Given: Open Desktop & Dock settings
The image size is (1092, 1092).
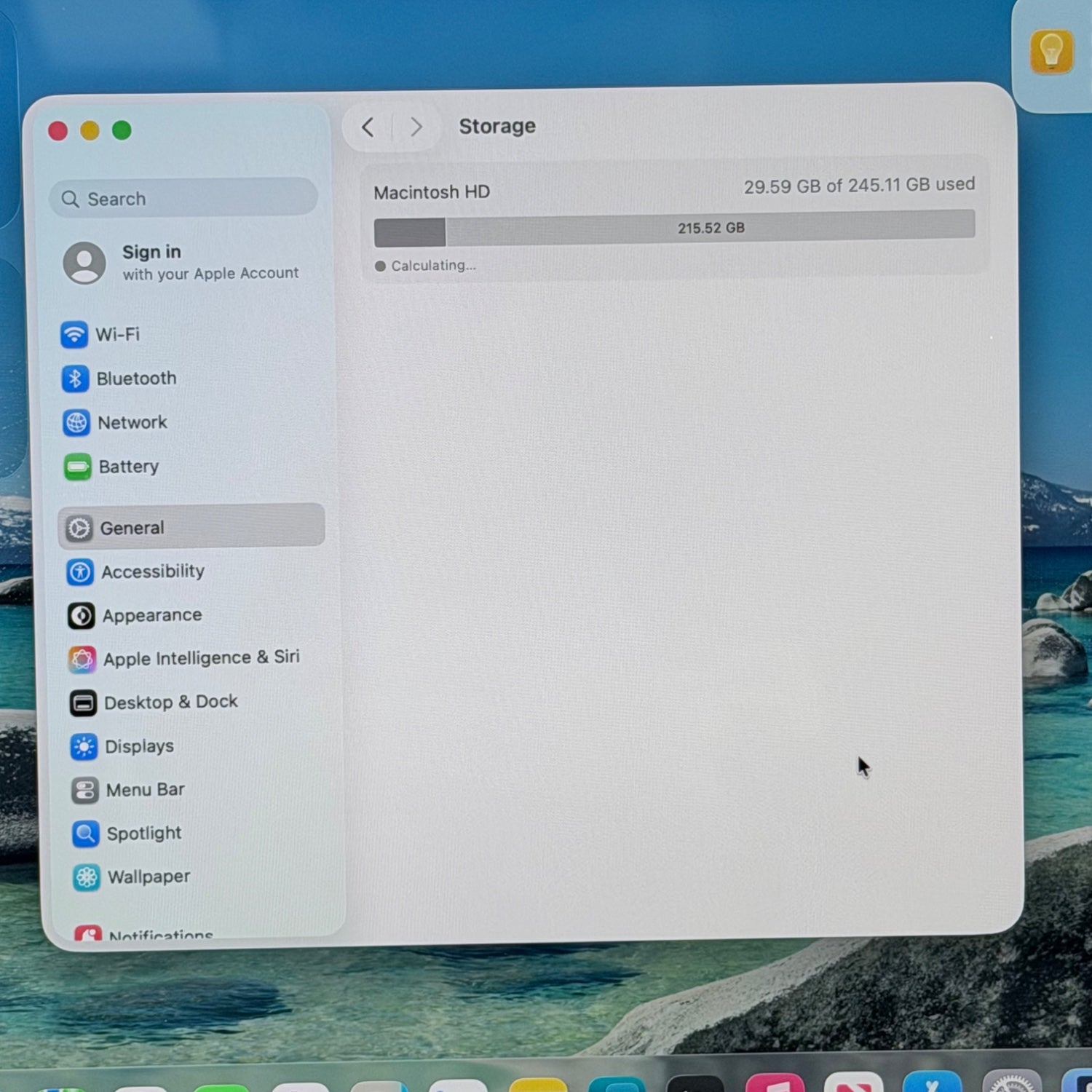Looking at the screenshot, I should pyautogui.click(x=170, y=703).
